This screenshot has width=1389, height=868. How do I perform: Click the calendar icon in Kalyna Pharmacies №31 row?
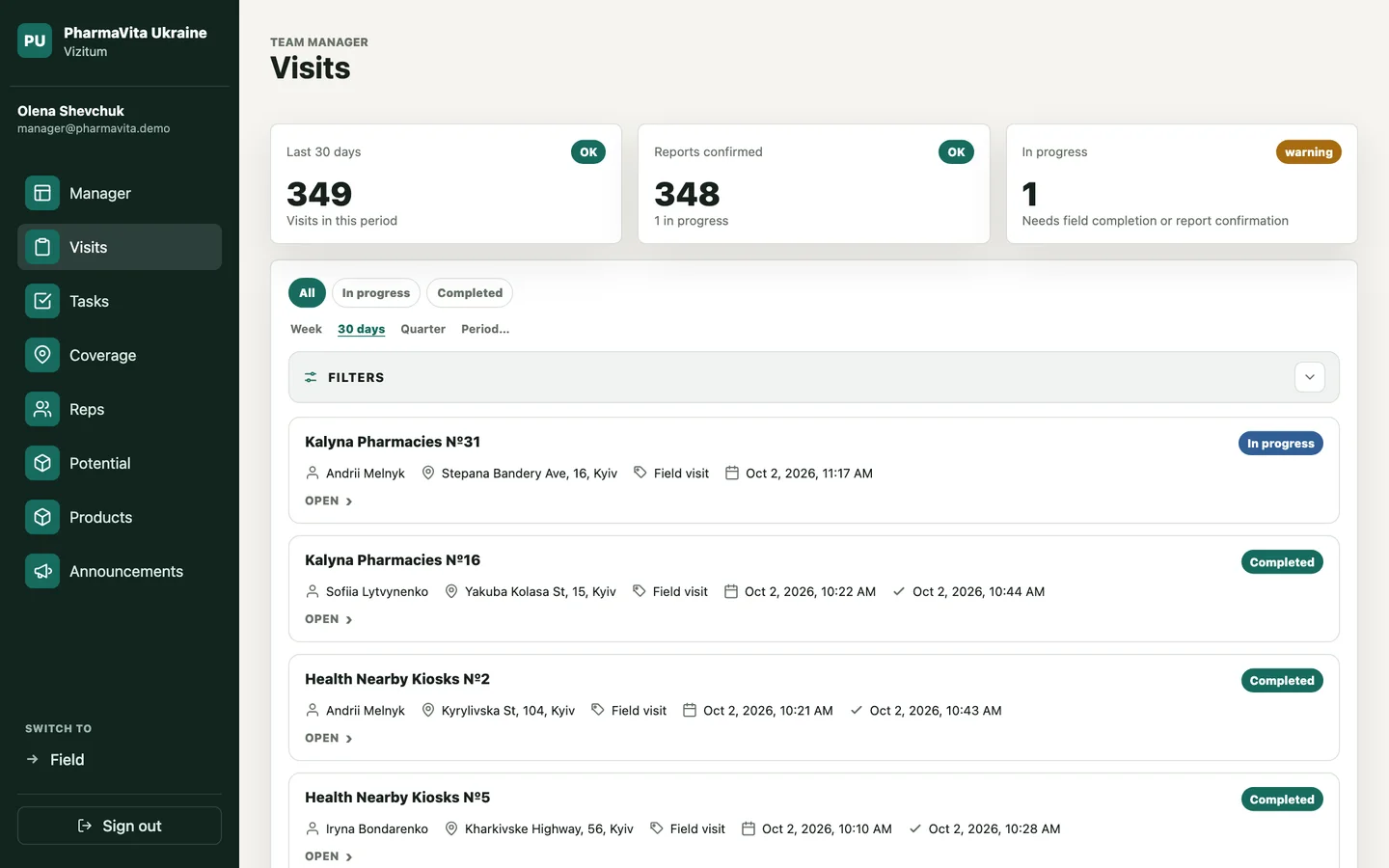(732, 473)
